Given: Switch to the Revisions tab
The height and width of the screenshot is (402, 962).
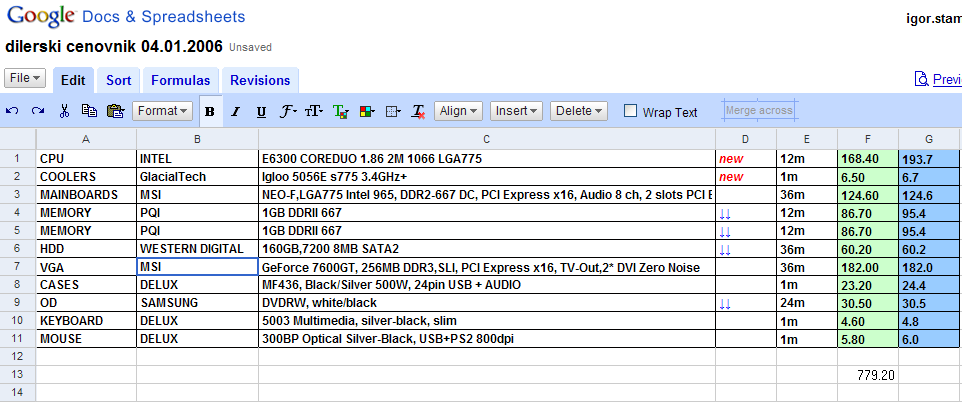Looking at the screenshot, I should coord(260,80).
